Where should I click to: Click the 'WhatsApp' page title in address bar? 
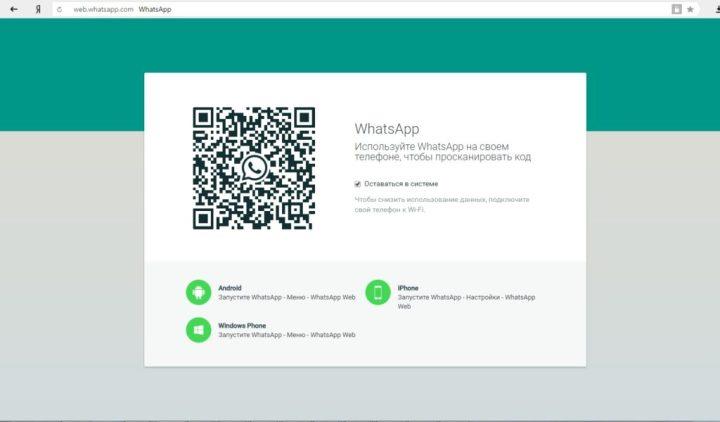click(x=153, y=9)
